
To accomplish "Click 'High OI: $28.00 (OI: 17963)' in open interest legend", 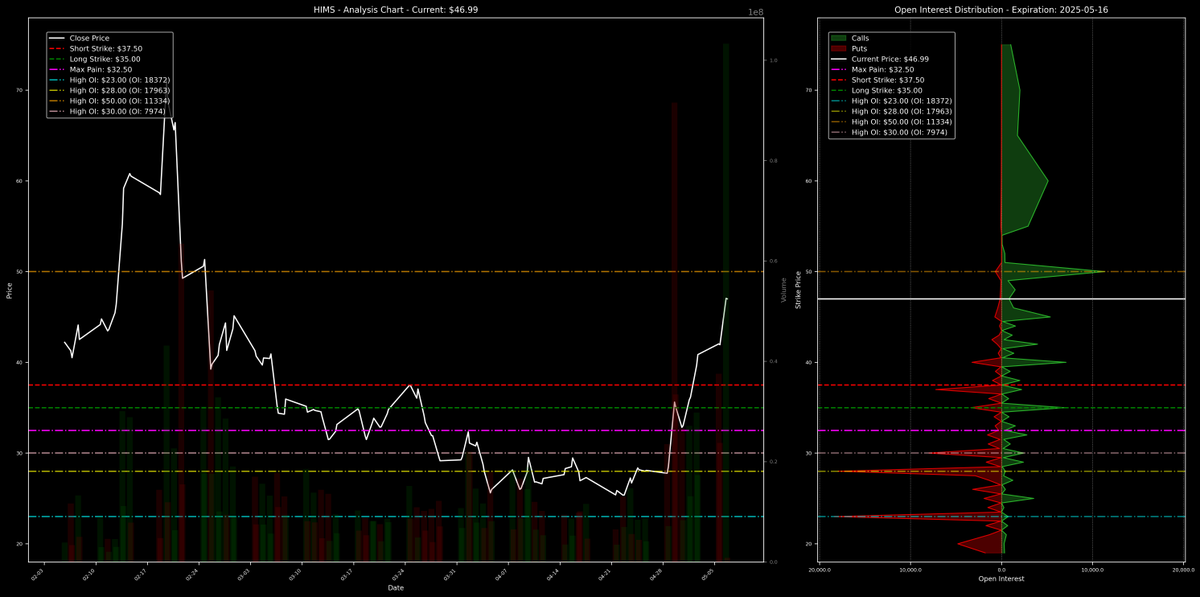I will click(x=901, y=111).
